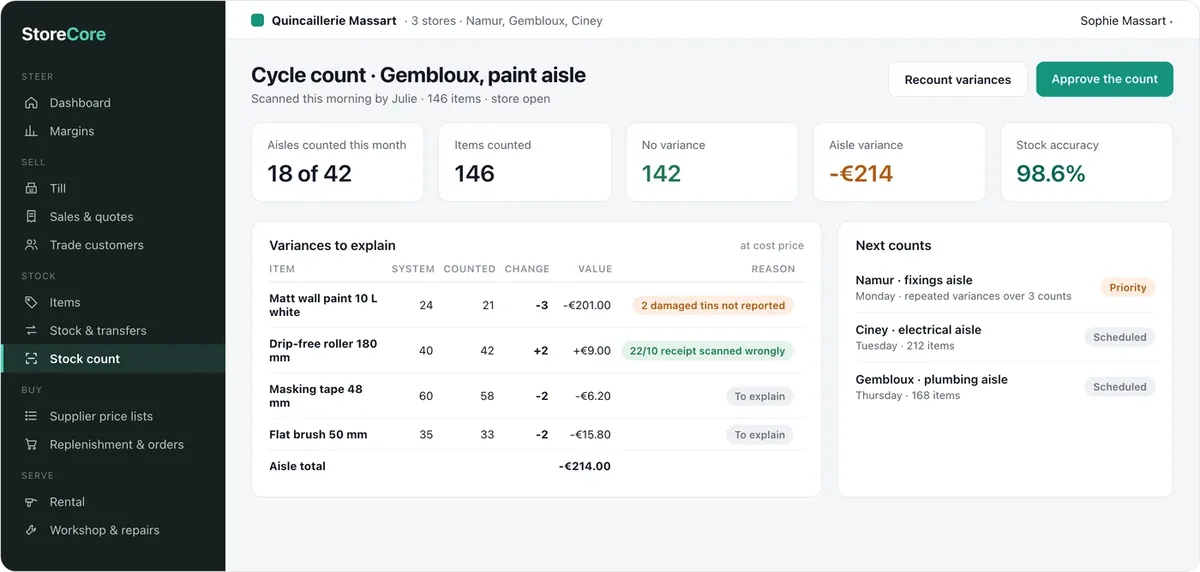
Task: Click the Till register icon
Action: (31, 188)
